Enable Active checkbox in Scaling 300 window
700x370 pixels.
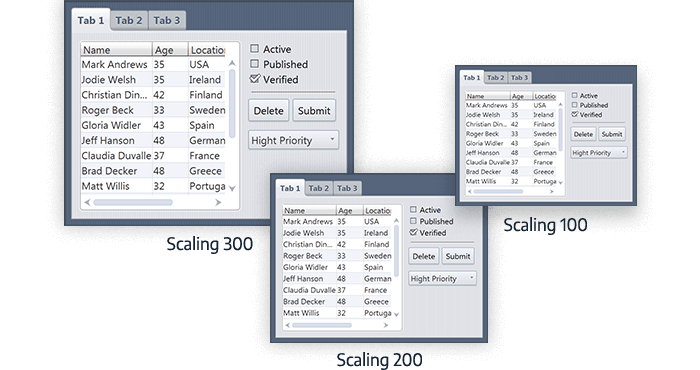[254, 48]
